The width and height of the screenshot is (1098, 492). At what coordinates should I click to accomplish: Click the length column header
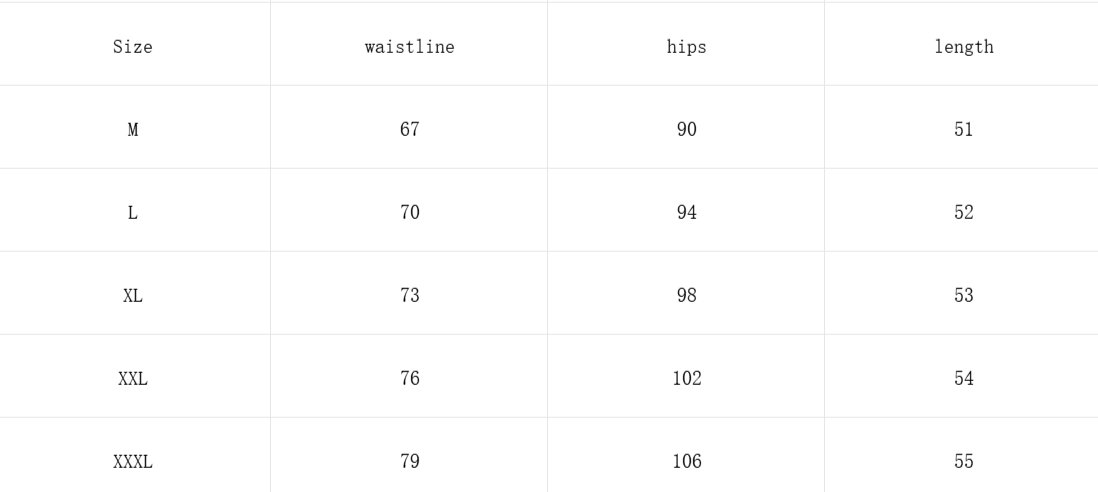pyautogui.click(x=963, y=47)
